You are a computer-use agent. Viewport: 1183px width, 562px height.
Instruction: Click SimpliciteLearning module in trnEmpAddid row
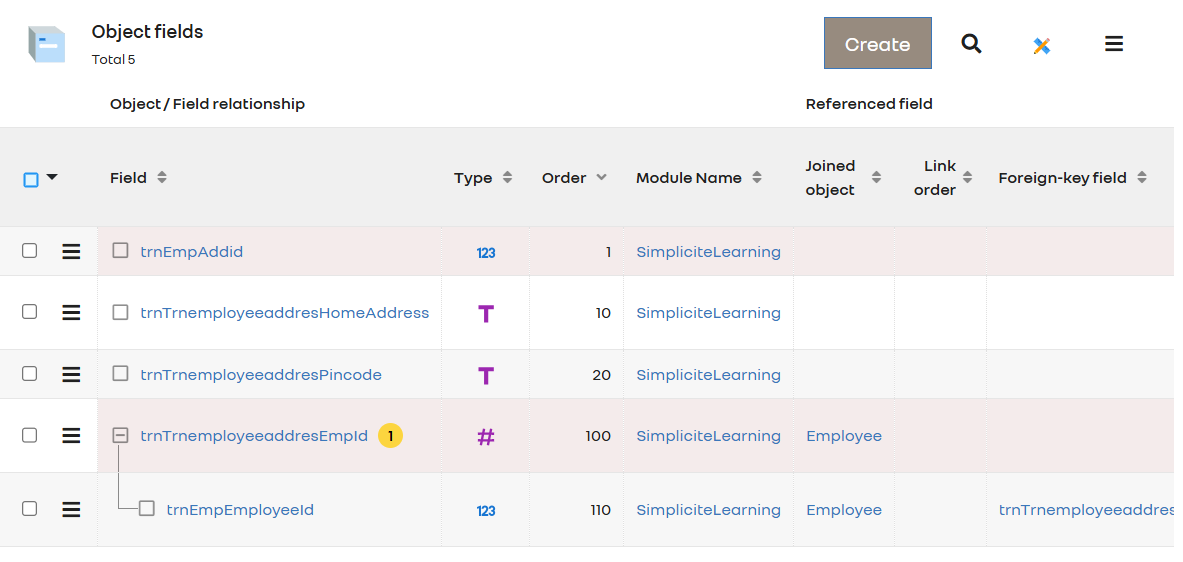coord(708,252)
